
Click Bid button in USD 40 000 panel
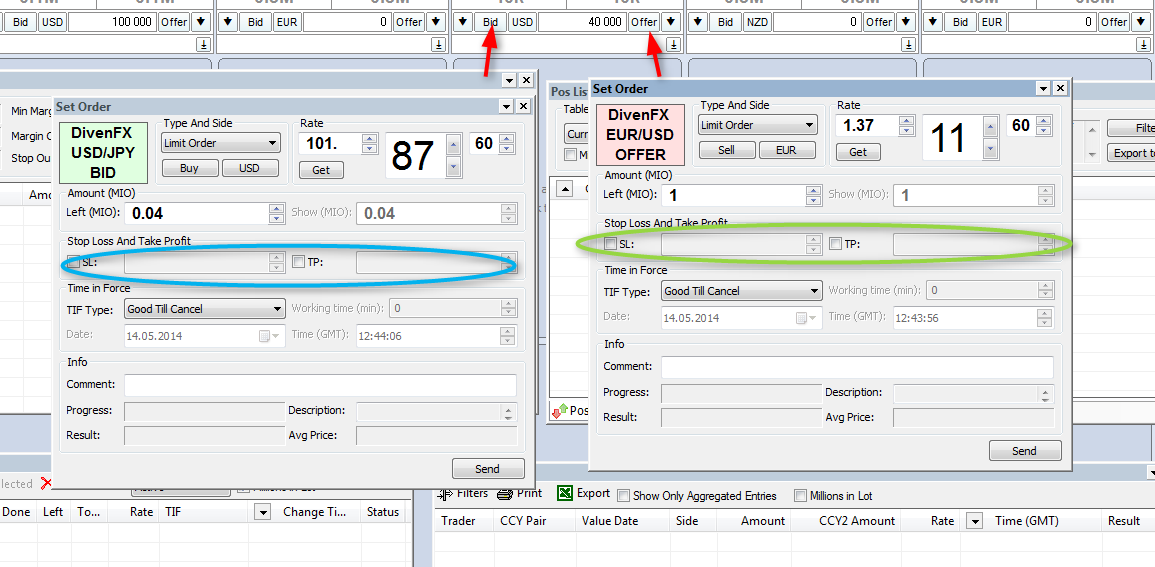coord(491,22)
